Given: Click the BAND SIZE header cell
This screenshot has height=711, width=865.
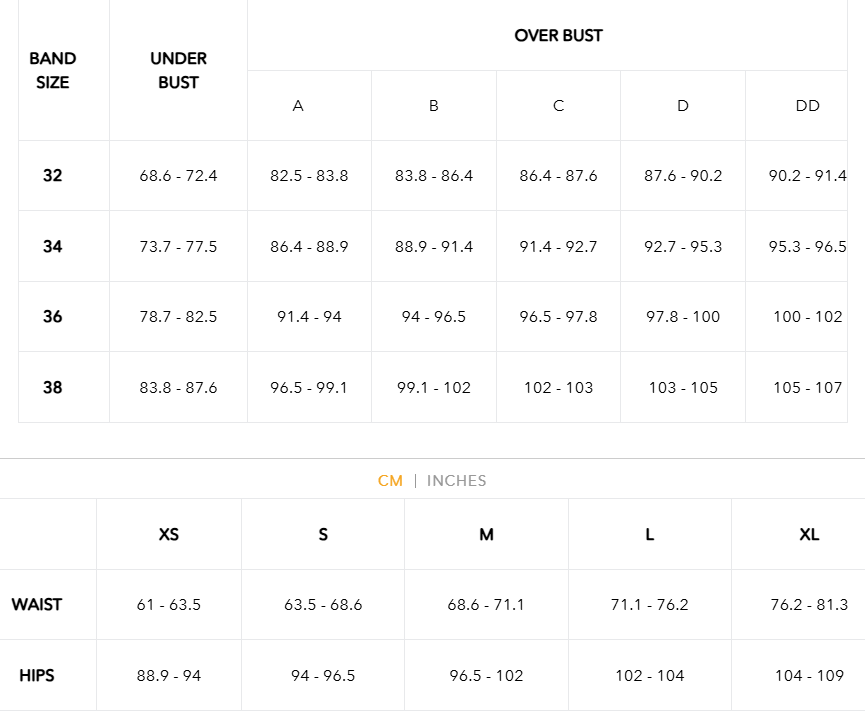Looking at the screenshot, I should coord(52,70).
